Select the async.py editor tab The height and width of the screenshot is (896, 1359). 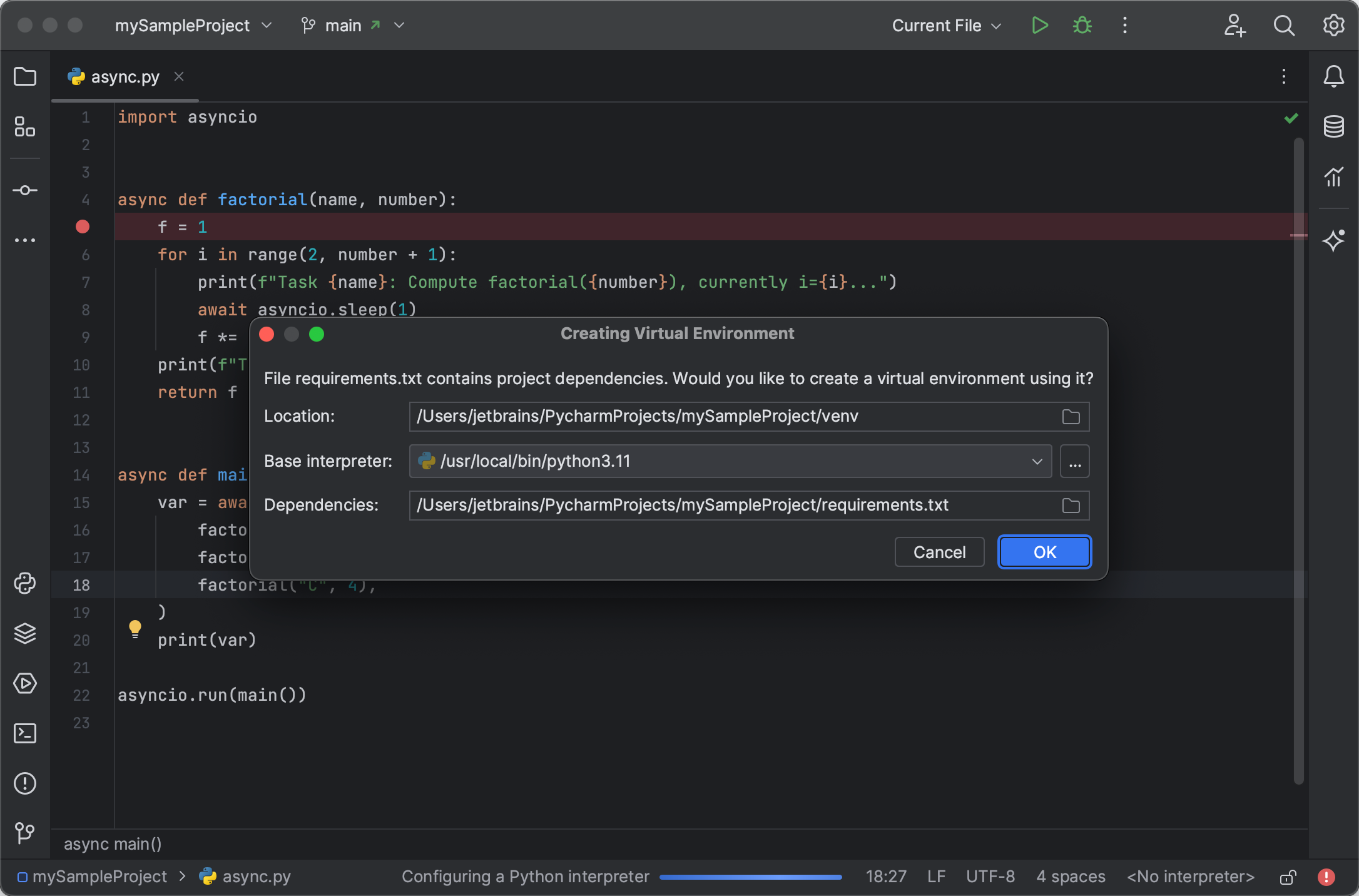pos(125,76)
